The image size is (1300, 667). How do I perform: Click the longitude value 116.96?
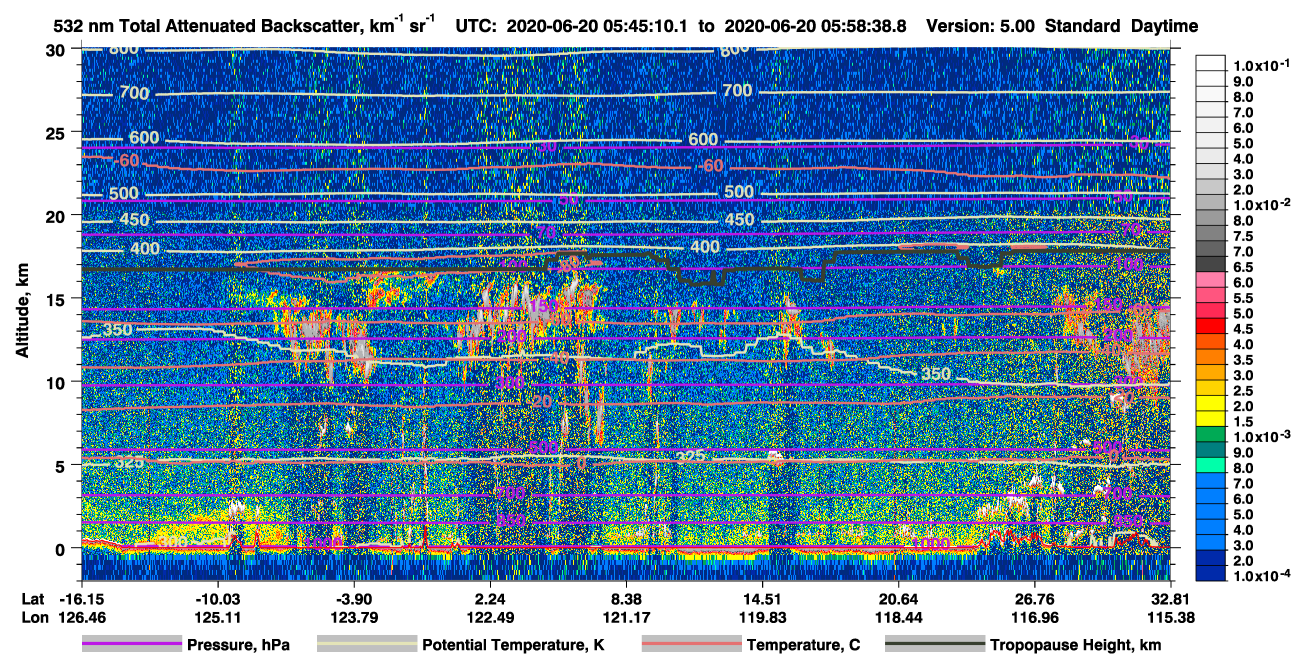(x=1034, y=616)
